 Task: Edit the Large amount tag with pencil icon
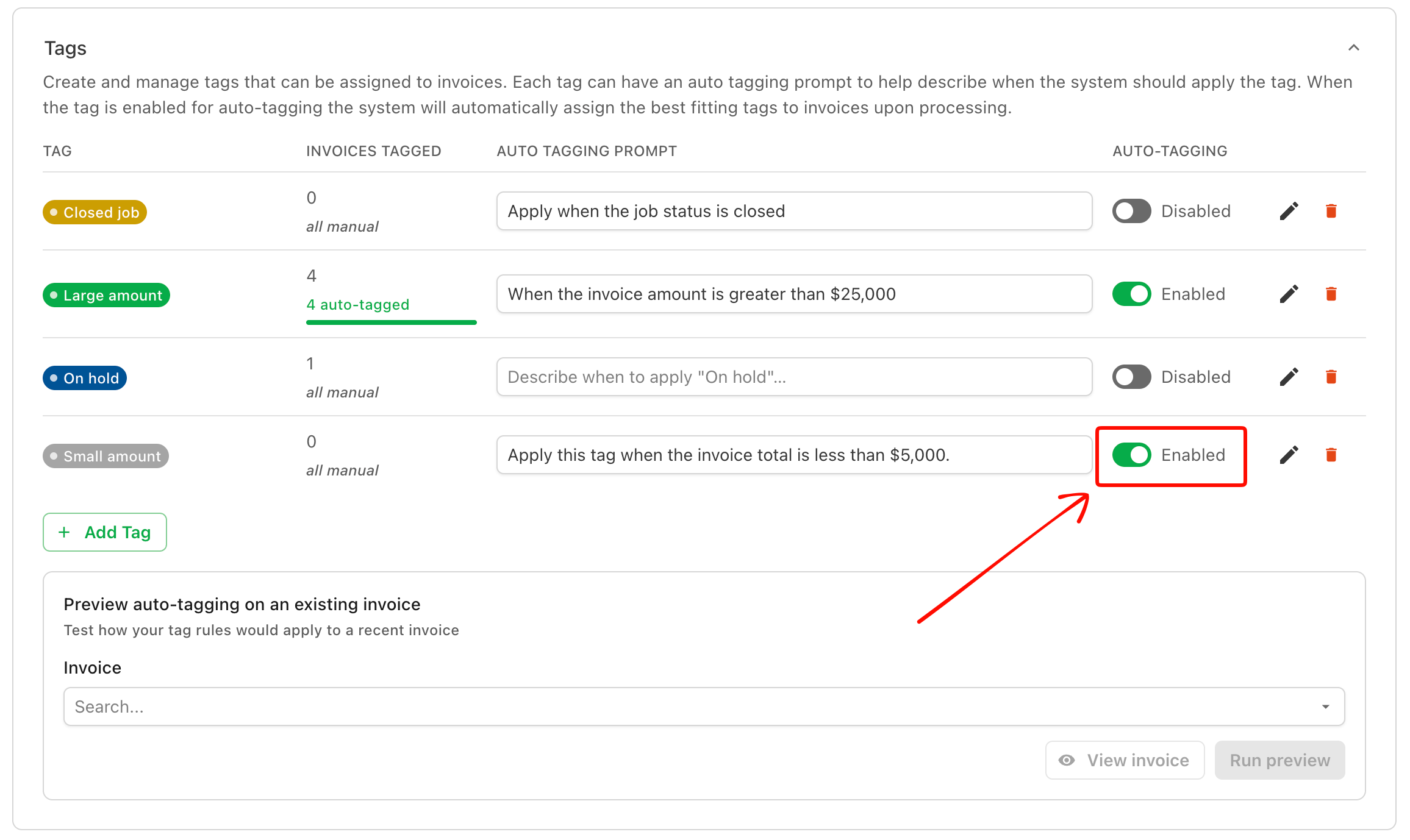tap(1289, 294)
